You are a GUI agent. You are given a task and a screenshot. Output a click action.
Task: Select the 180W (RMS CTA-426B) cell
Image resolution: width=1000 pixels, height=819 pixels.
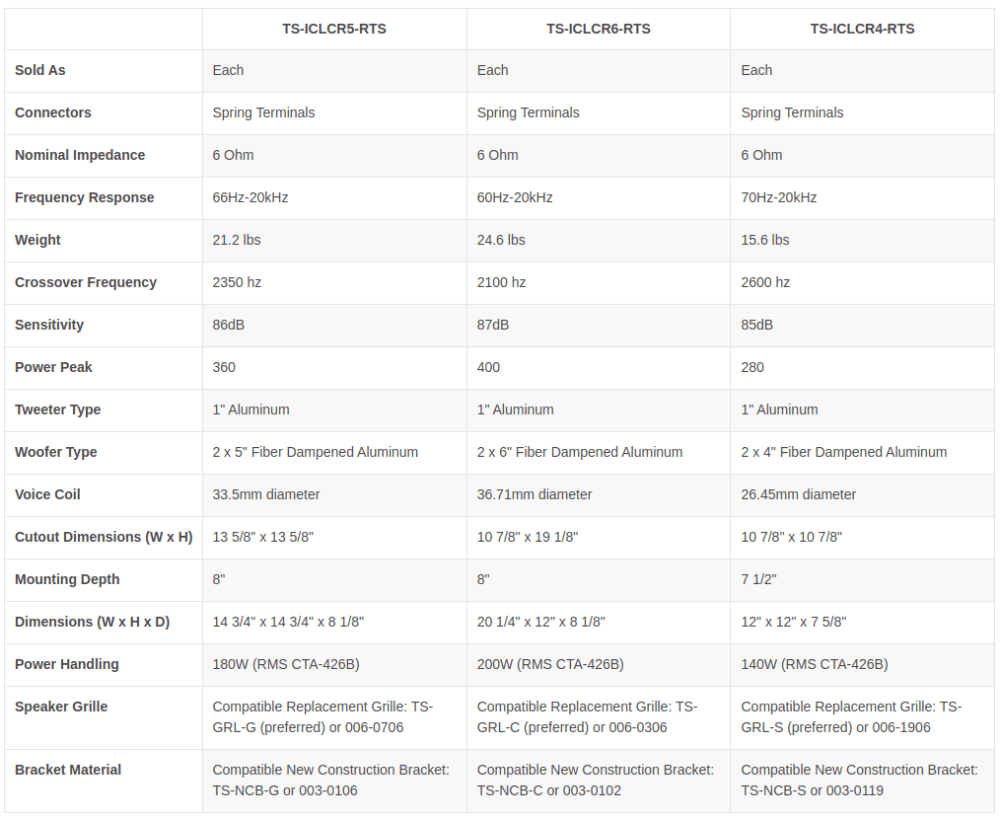286,664
